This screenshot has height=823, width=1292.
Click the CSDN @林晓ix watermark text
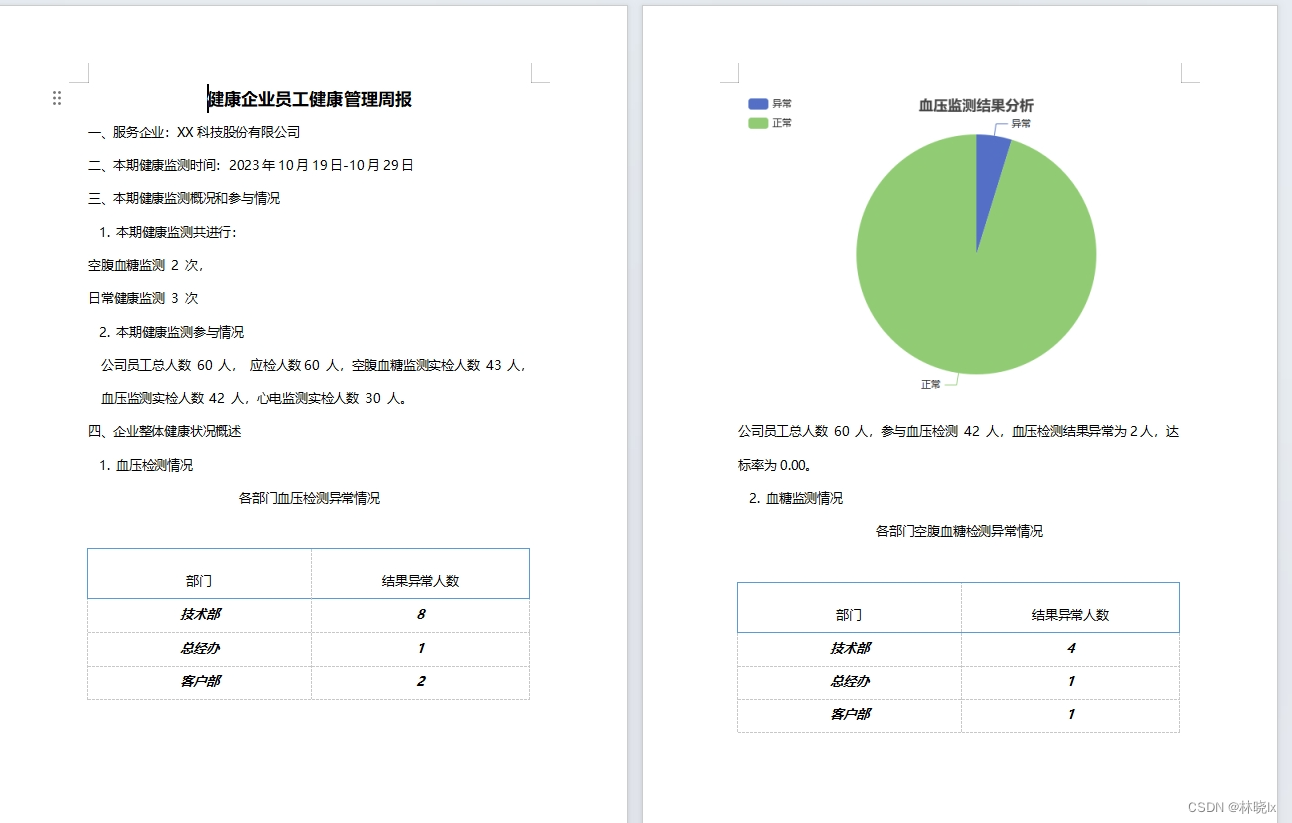tap(1233, 806)
